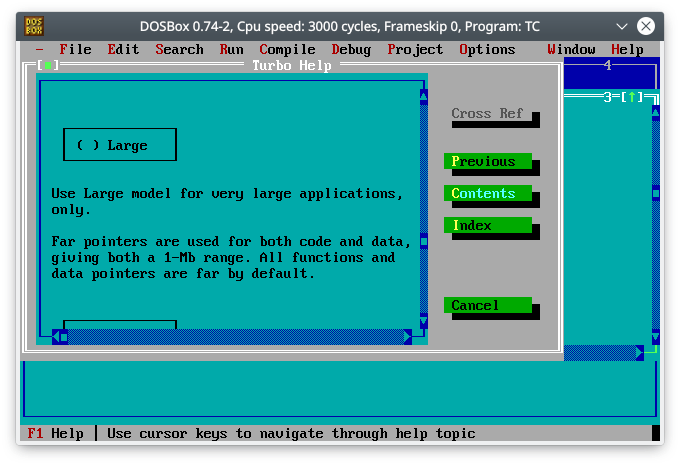
Task: Click the DOSBox logo icon
Action: (34, 26)
